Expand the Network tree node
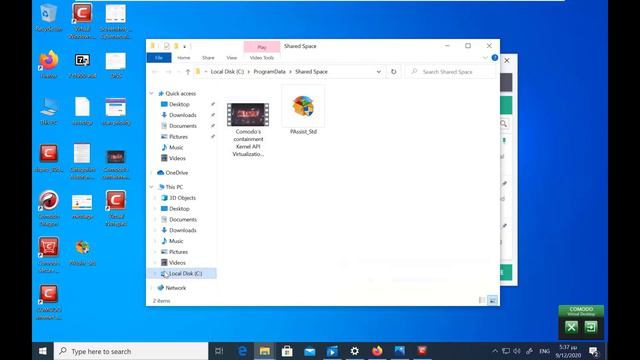Viewport: 640px width, 360px height. click(x=151, y=288)
